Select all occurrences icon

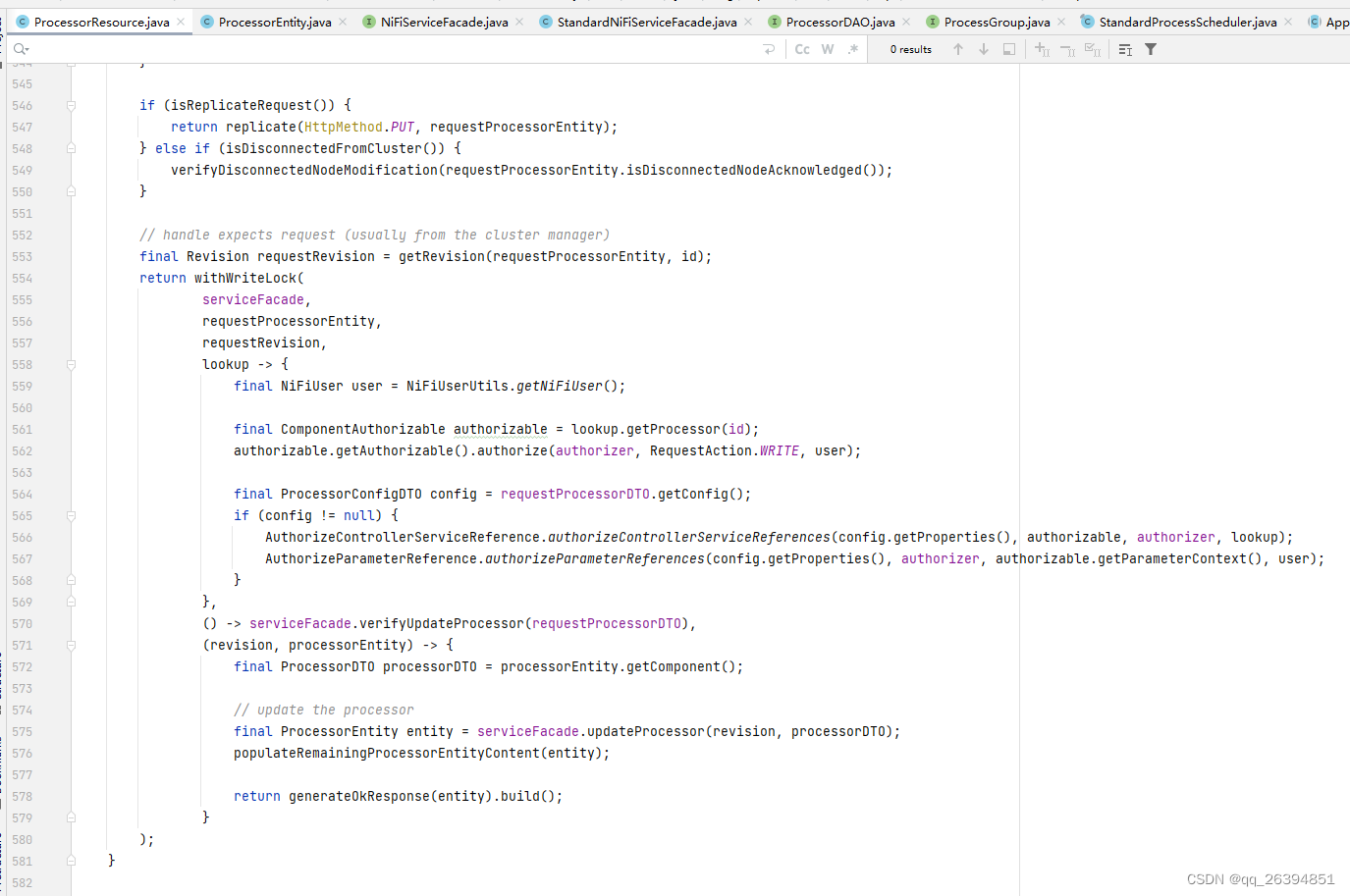1093,49
